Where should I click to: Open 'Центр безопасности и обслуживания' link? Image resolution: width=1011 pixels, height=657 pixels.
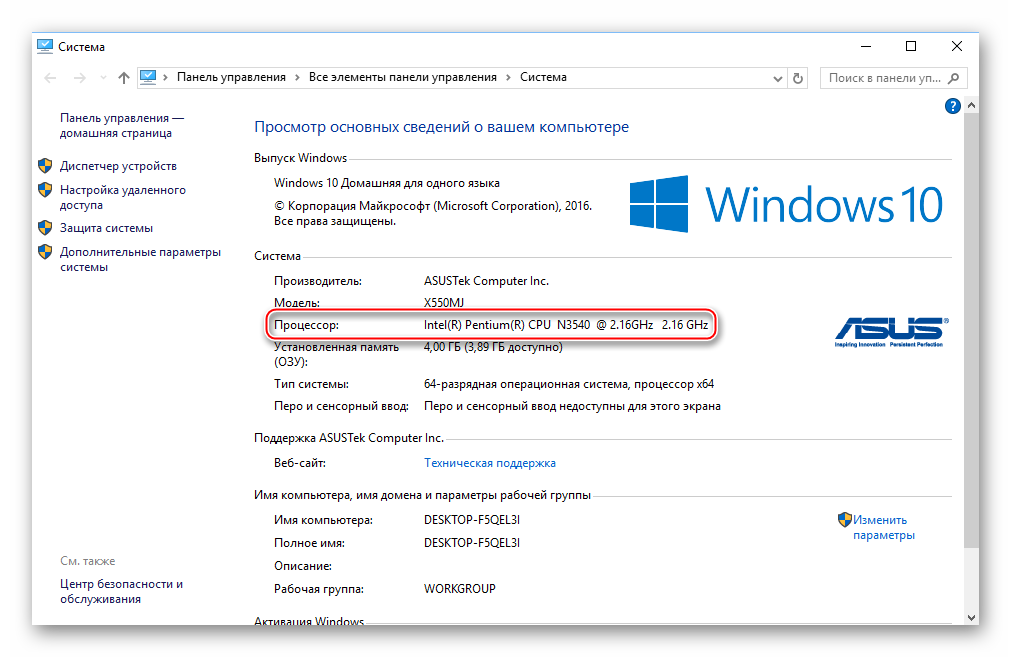coord(121,591)
